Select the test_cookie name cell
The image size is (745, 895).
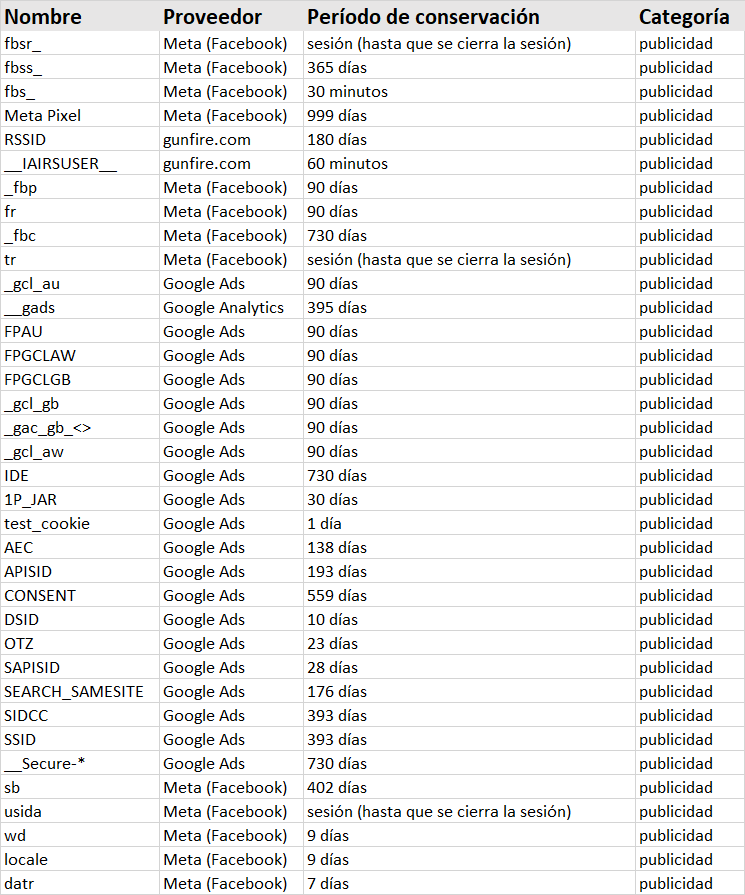coord(47,524)
